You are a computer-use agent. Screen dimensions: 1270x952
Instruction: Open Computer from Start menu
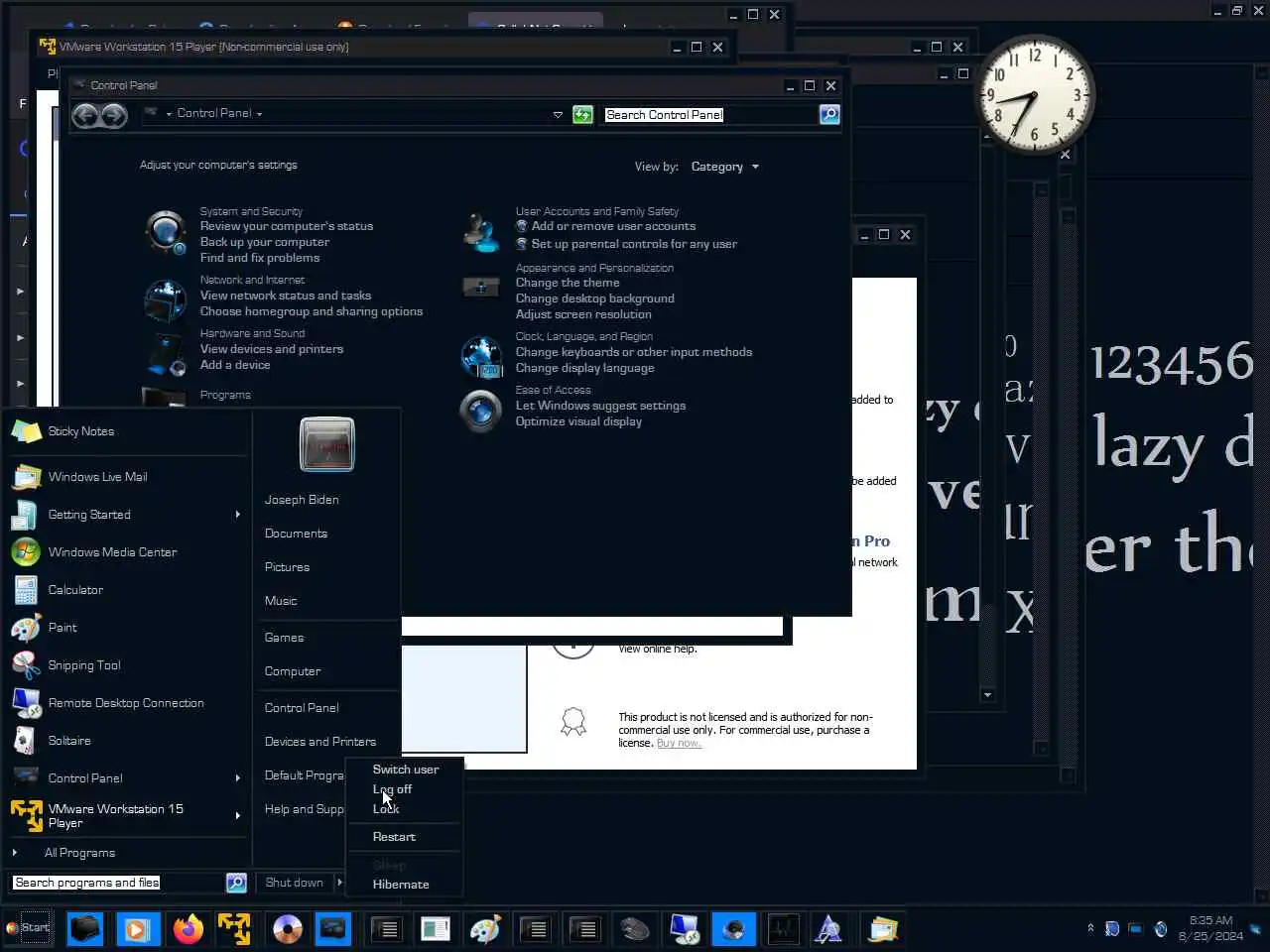click(x=293, y=671)
